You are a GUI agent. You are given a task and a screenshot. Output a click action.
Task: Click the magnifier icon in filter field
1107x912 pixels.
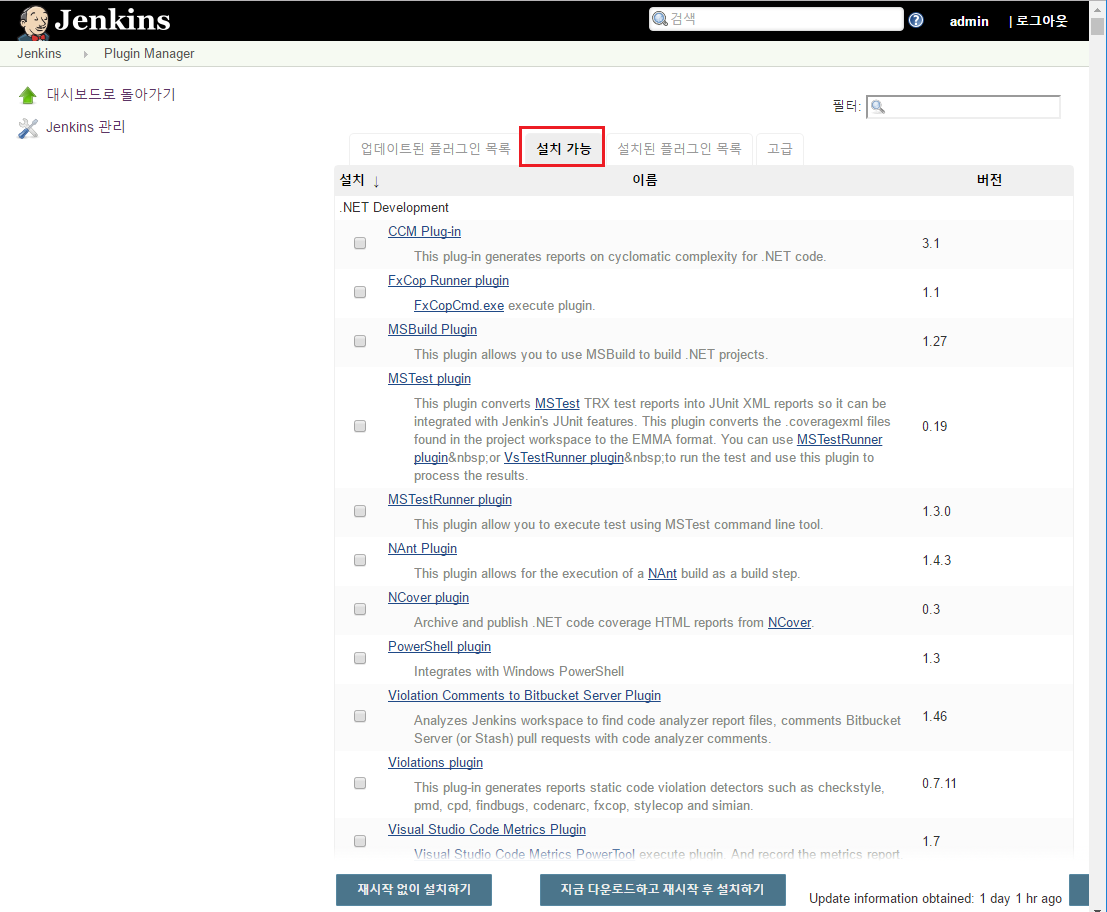pyautogui.click(x=878, y=107)
